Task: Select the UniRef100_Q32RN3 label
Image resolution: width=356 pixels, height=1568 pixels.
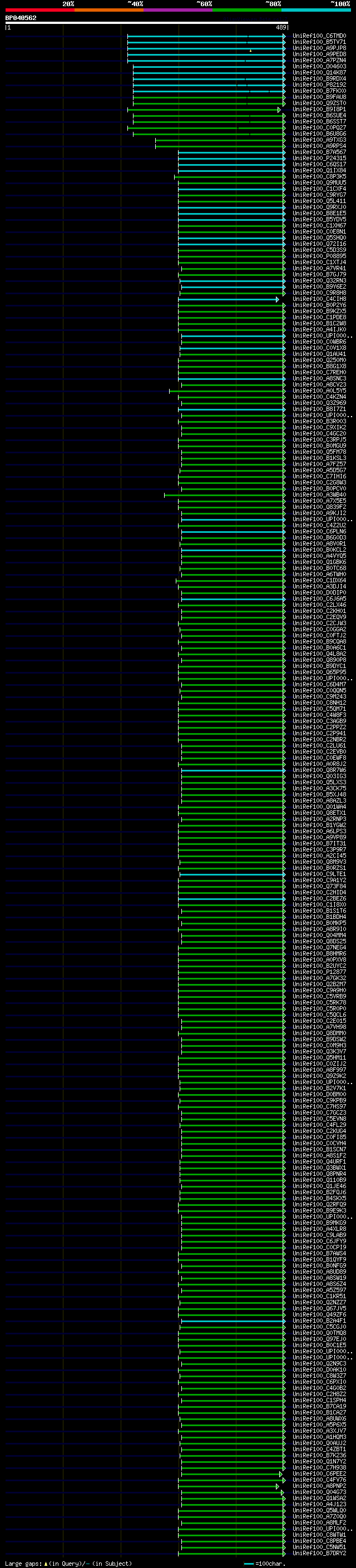Action: click(319, 280)
